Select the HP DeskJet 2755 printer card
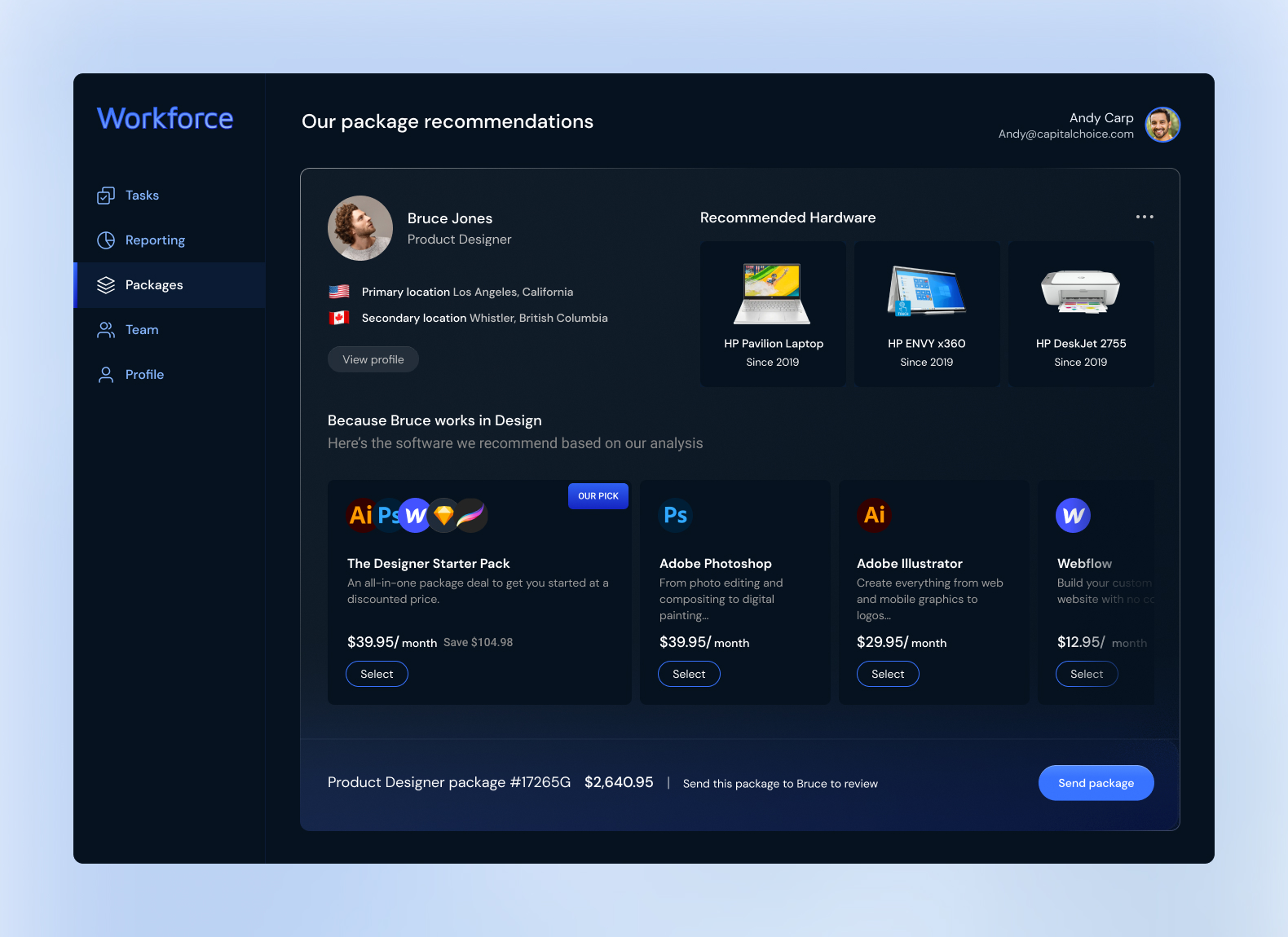Viewport: 1288px width, 937px height. coord(1081,314)
